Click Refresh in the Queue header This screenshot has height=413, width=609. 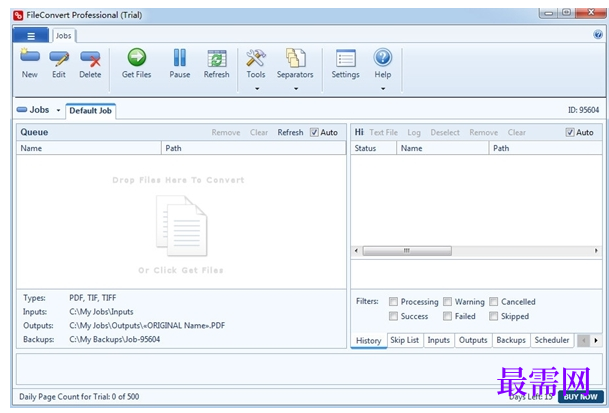(290, 132)
